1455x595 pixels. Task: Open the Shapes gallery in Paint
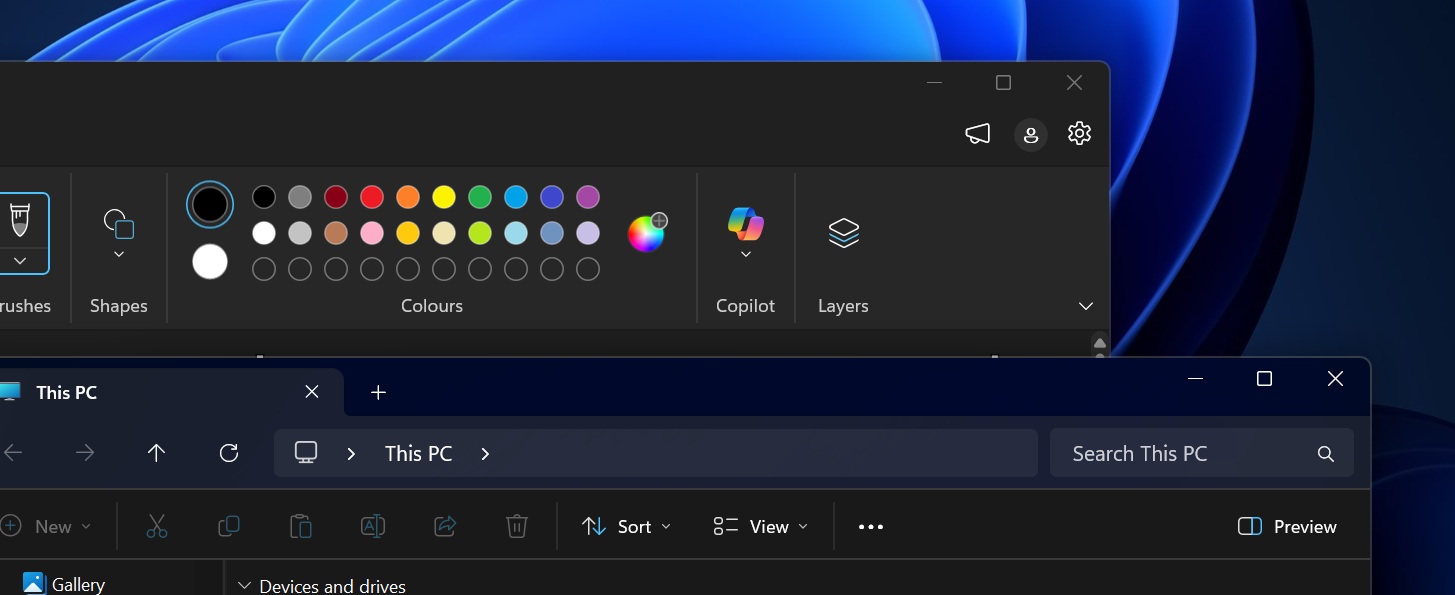[x=119, y=224]
